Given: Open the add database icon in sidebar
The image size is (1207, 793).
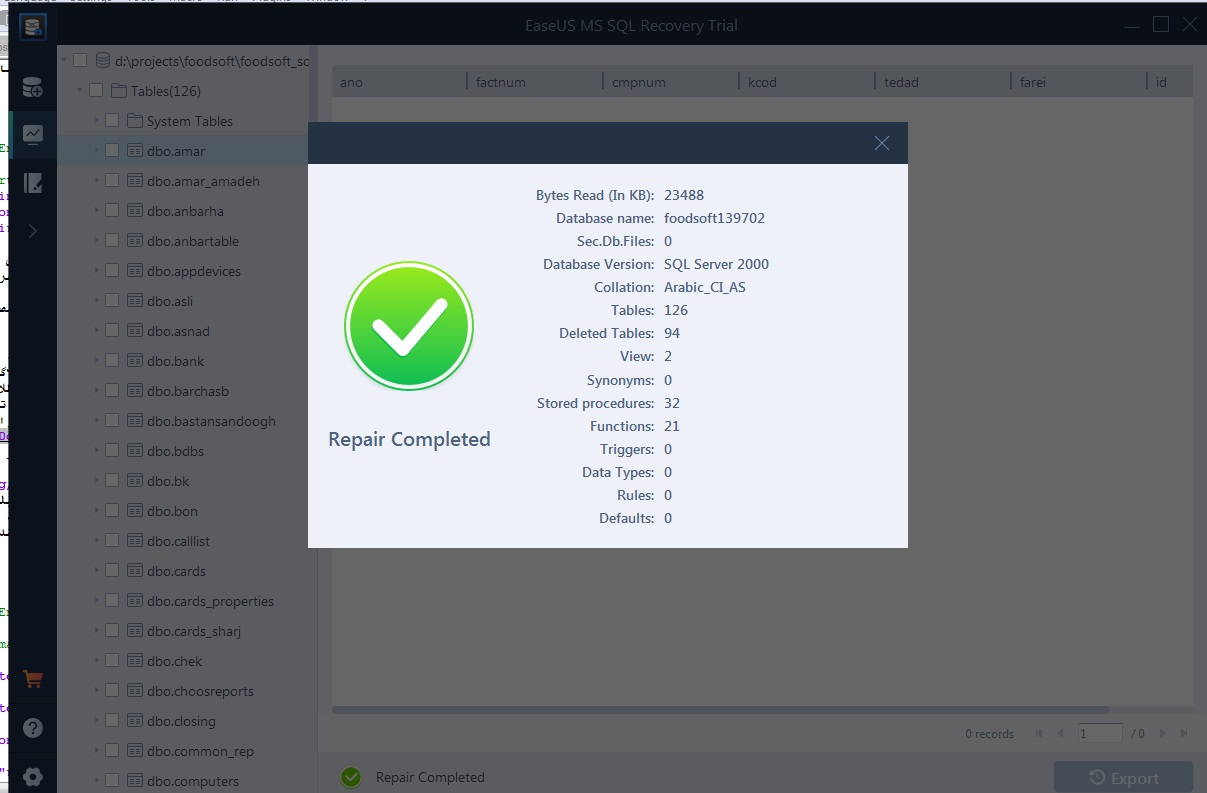Looking at the screenshot, I should (33, 87).
